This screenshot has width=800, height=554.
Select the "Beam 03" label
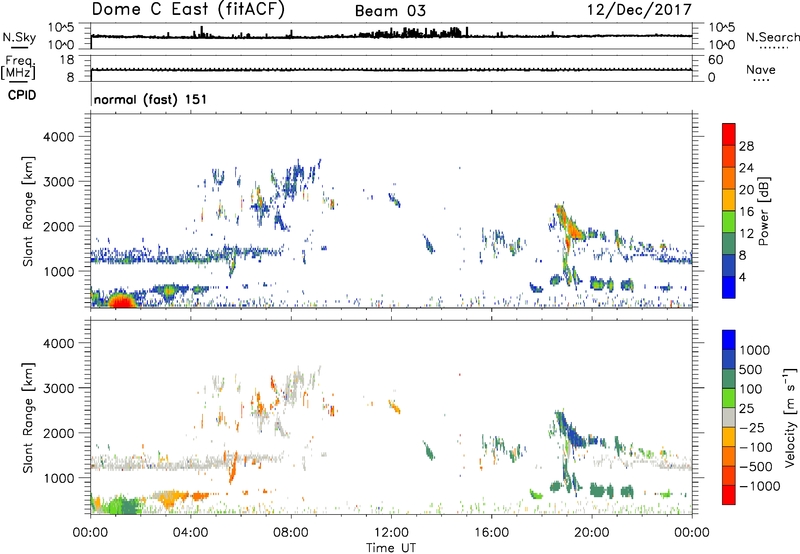(x=390, y=11)
